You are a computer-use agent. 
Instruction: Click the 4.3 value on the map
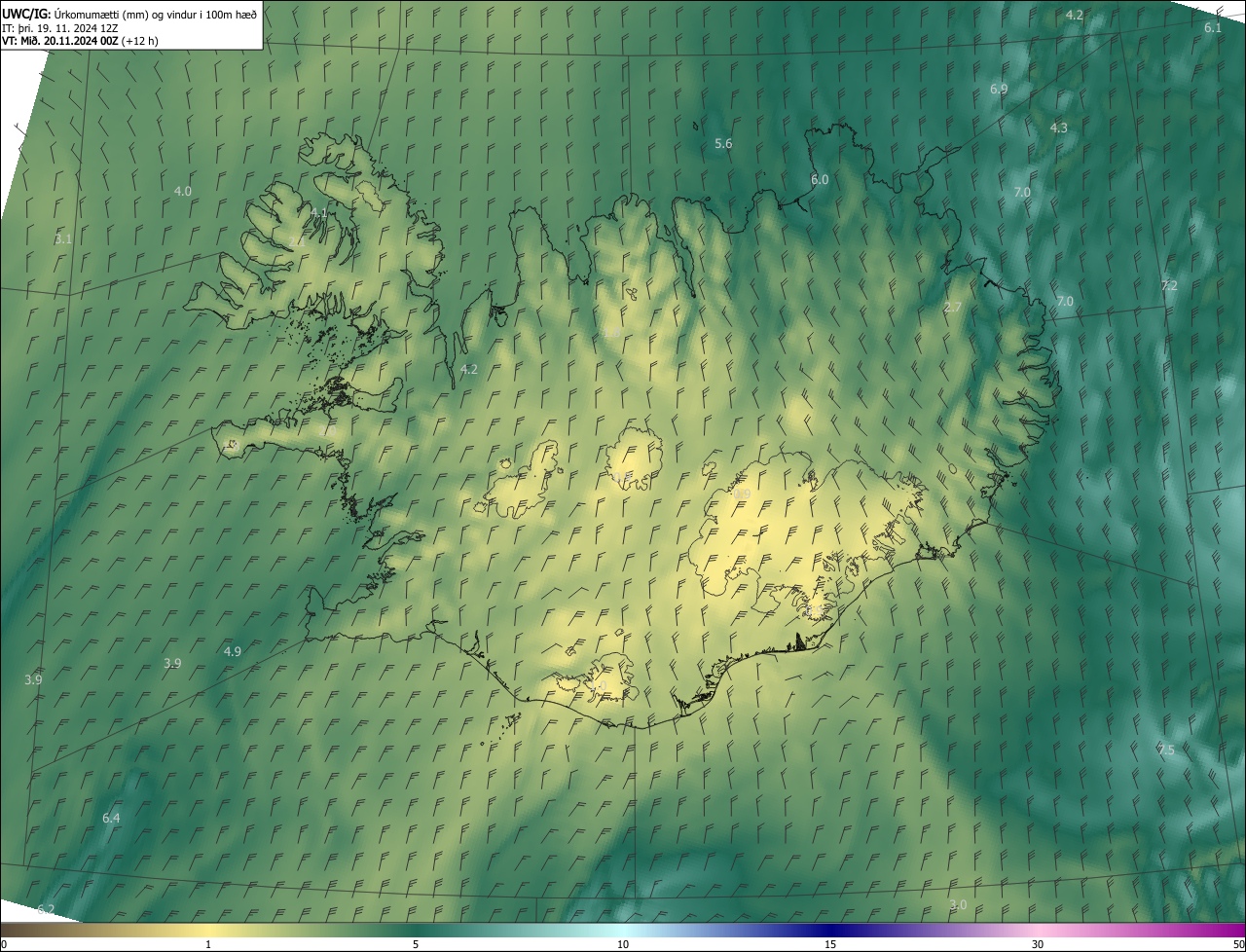tap(1058, 128)
